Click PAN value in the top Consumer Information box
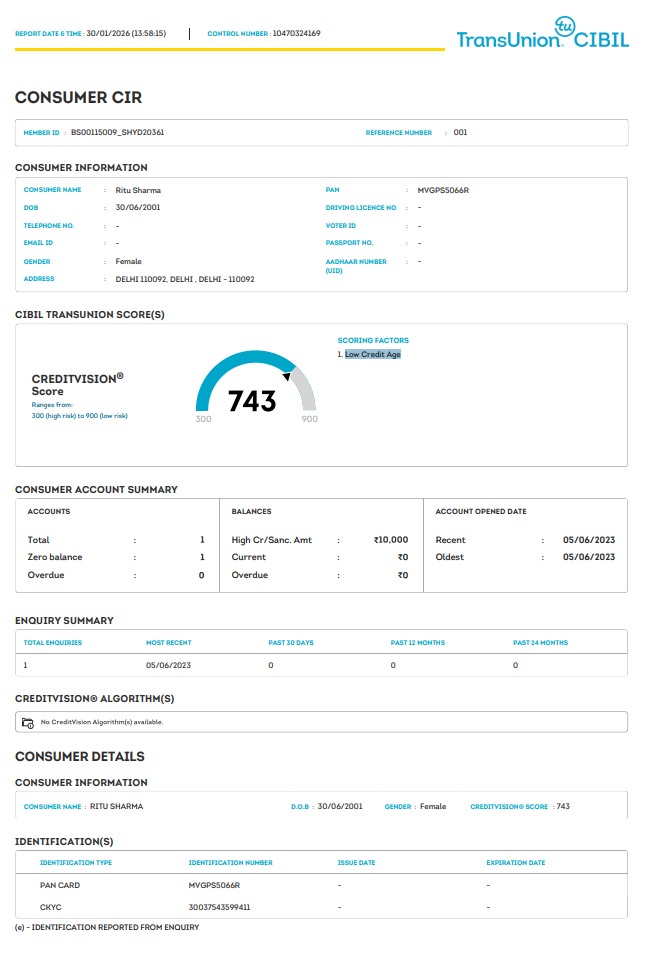 pos(443,190)
